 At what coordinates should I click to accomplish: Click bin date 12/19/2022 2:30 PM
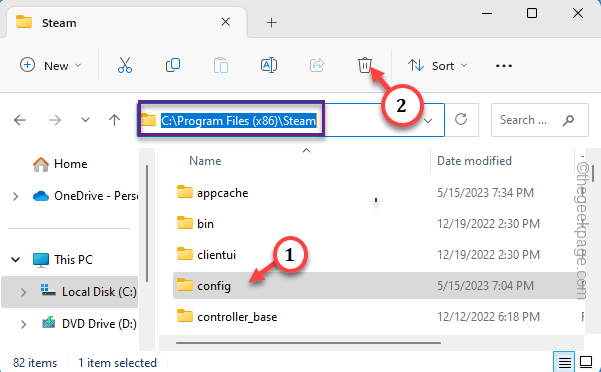(488, 224)
